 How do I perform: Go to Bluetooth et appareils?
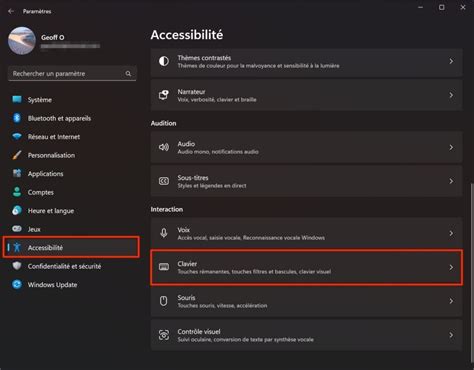(59, 118)
